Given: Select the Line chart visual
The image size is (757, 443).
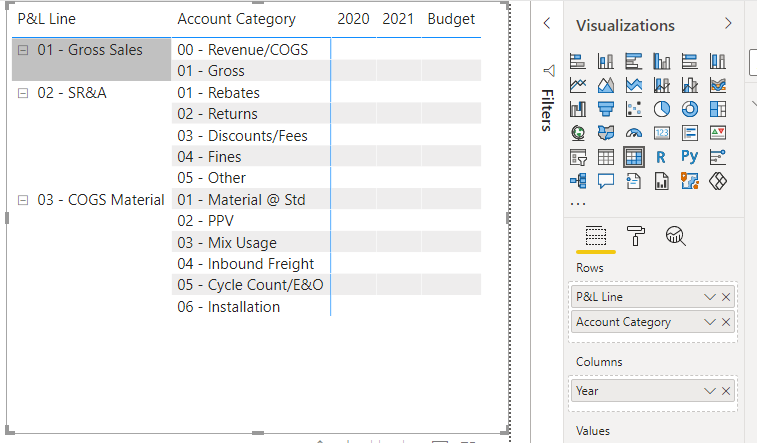Looking at the screenshot, I should tap(578, 85).
